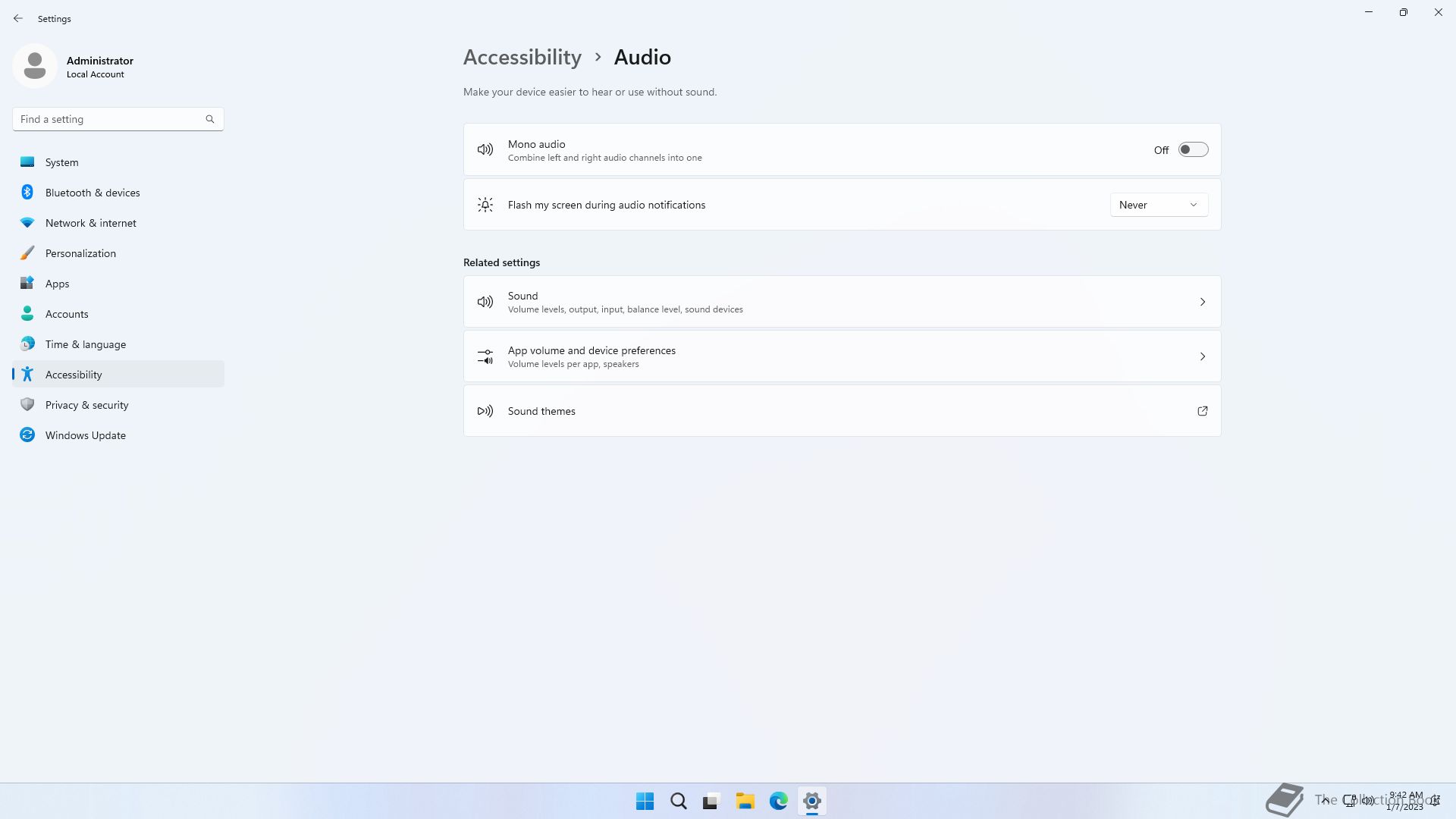Click the Privacy & security shield icon

point(27,405)
